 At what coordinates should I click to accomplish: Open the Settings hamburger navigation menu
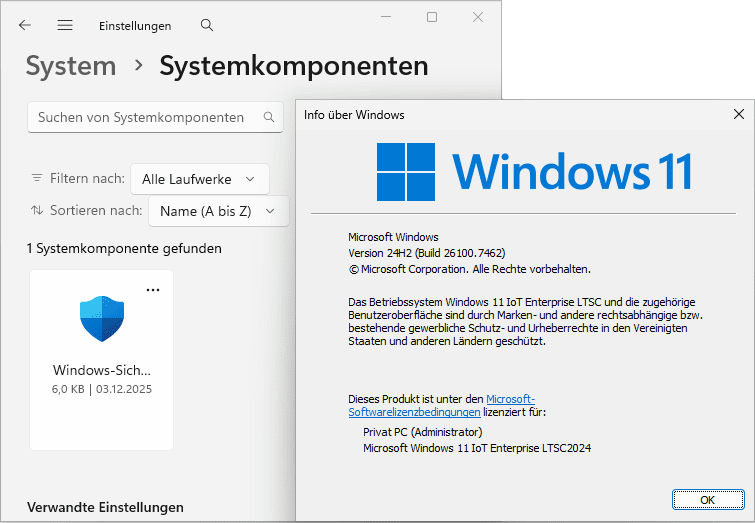[x=65, y=25]
